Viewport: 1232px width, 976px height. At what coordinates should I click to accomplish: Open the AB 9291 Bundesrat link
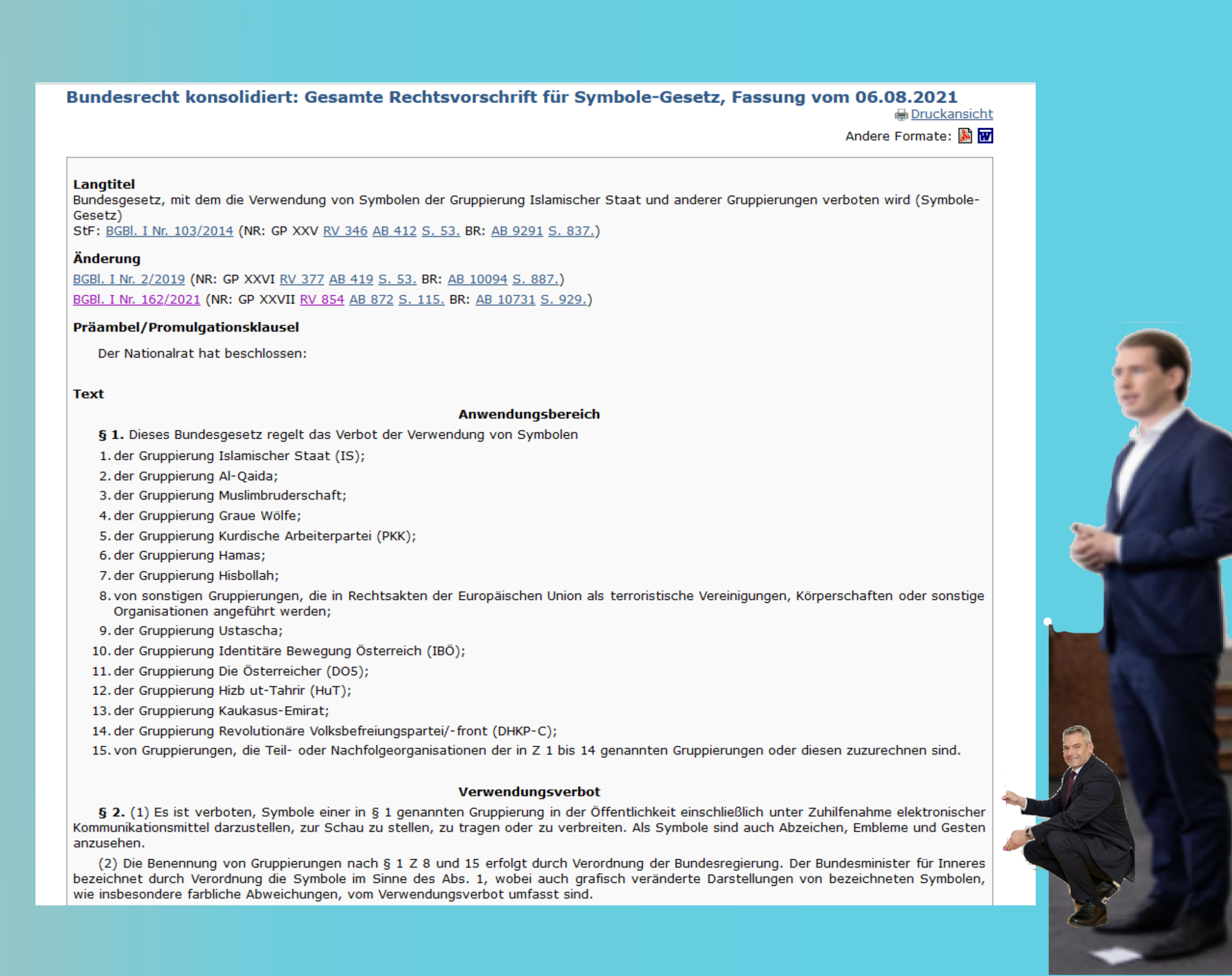point(516,231)
